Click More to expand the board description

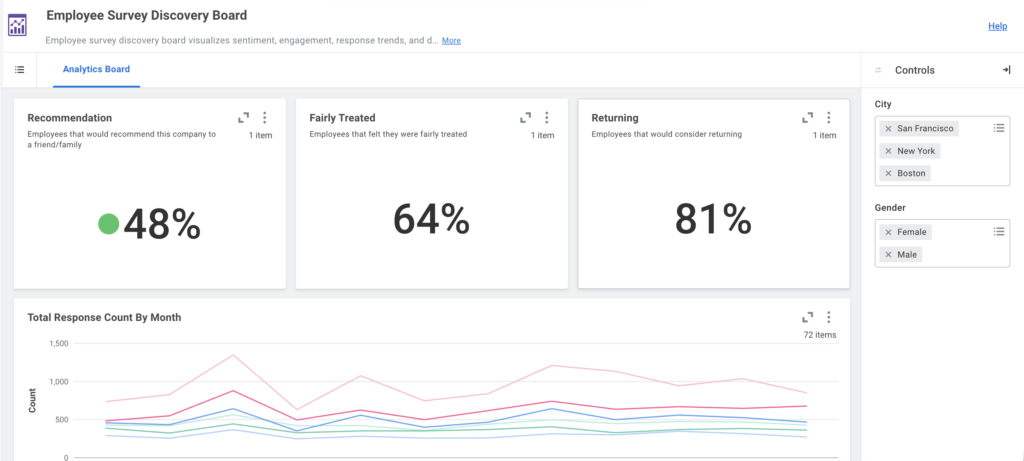pos(451,41)
